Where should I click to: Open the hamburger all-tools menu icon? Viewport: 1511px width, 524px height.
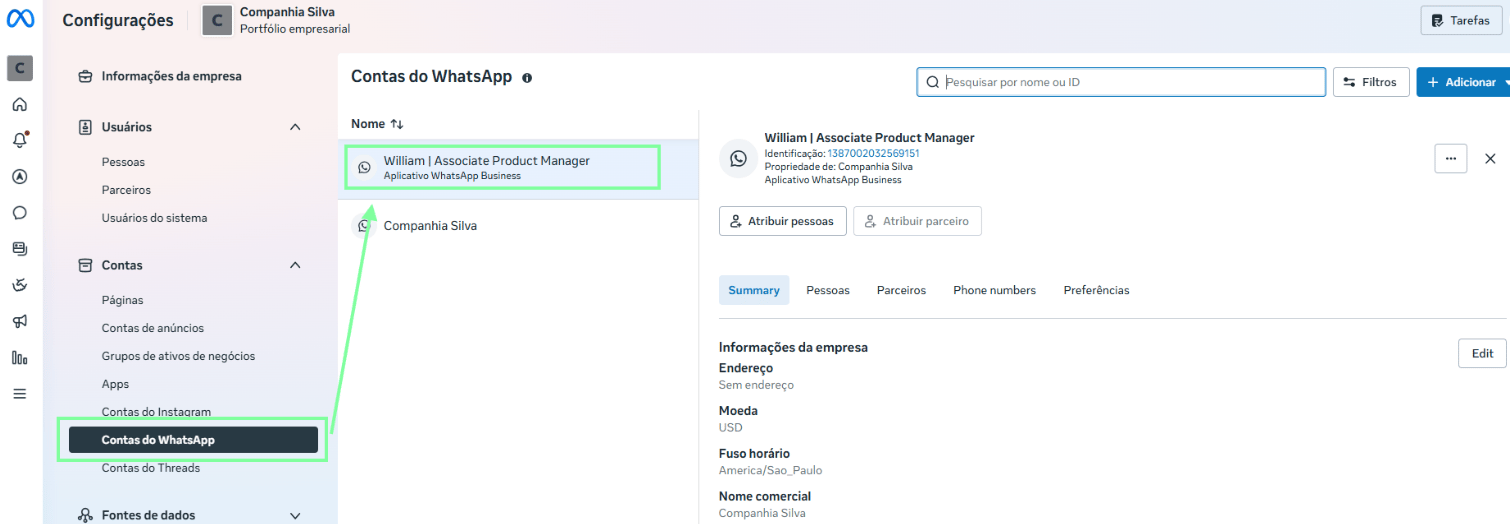(20, 394)
